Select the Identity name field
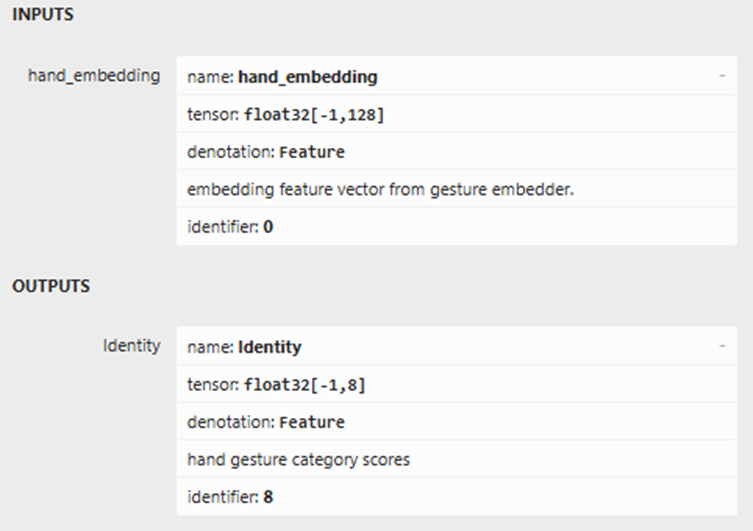Viewport: 753px width, 531px height. [457, 347]
